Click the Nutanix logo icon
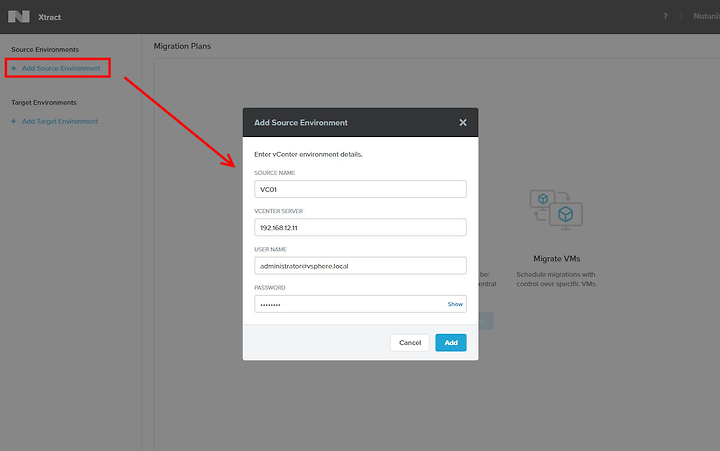 coord(19,17)
